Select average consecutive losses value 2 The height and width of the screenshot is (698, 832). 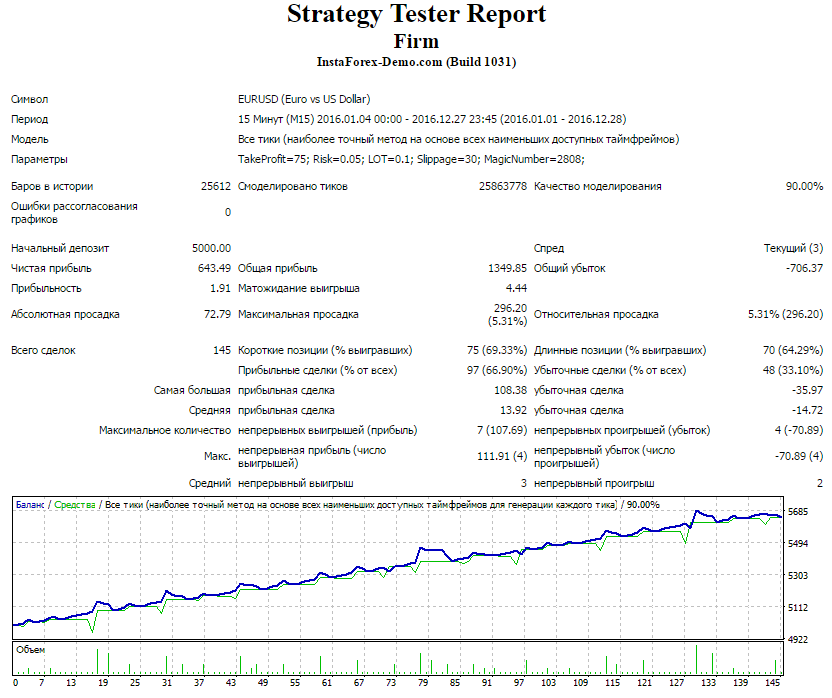pos(820,484)
